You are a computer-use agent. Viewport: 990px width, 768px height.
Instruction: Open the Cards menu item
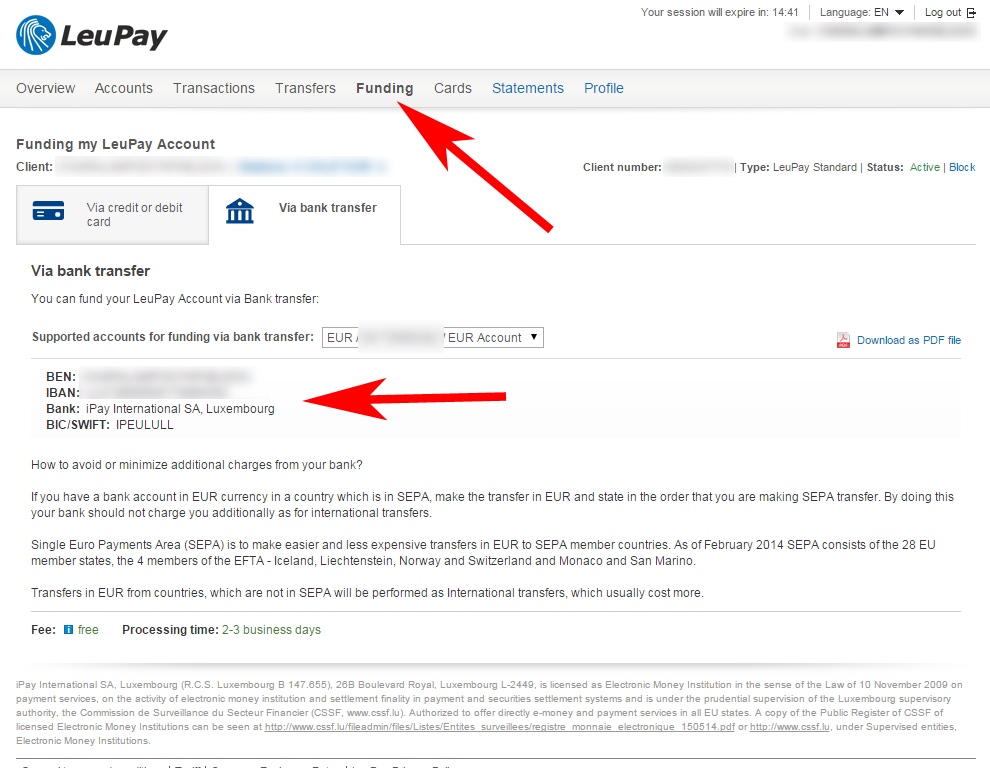(453, 88)
